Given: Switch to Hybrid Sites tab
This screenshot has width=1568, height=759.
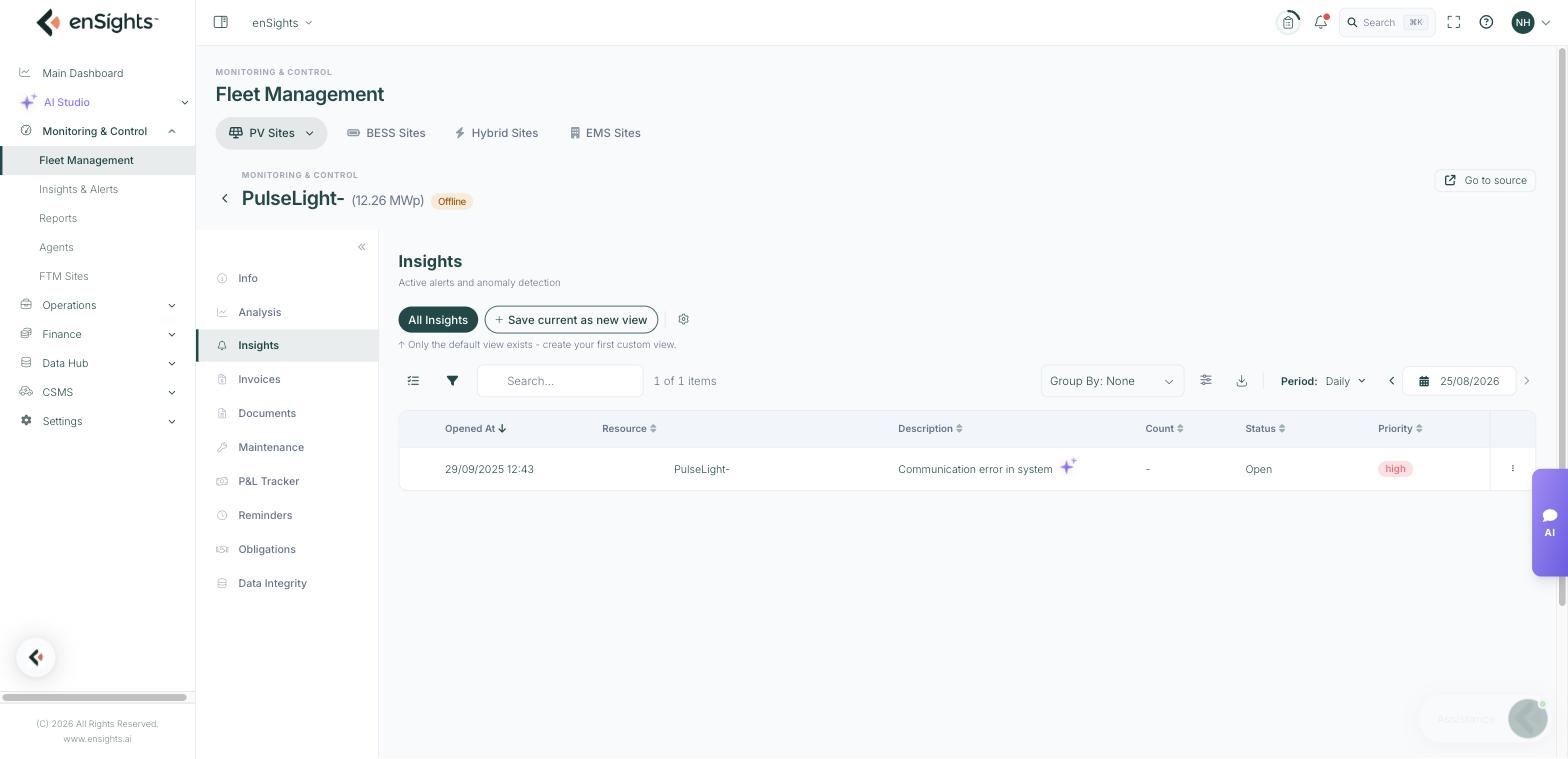Looking at the screenshot, I should click(496, 133).
